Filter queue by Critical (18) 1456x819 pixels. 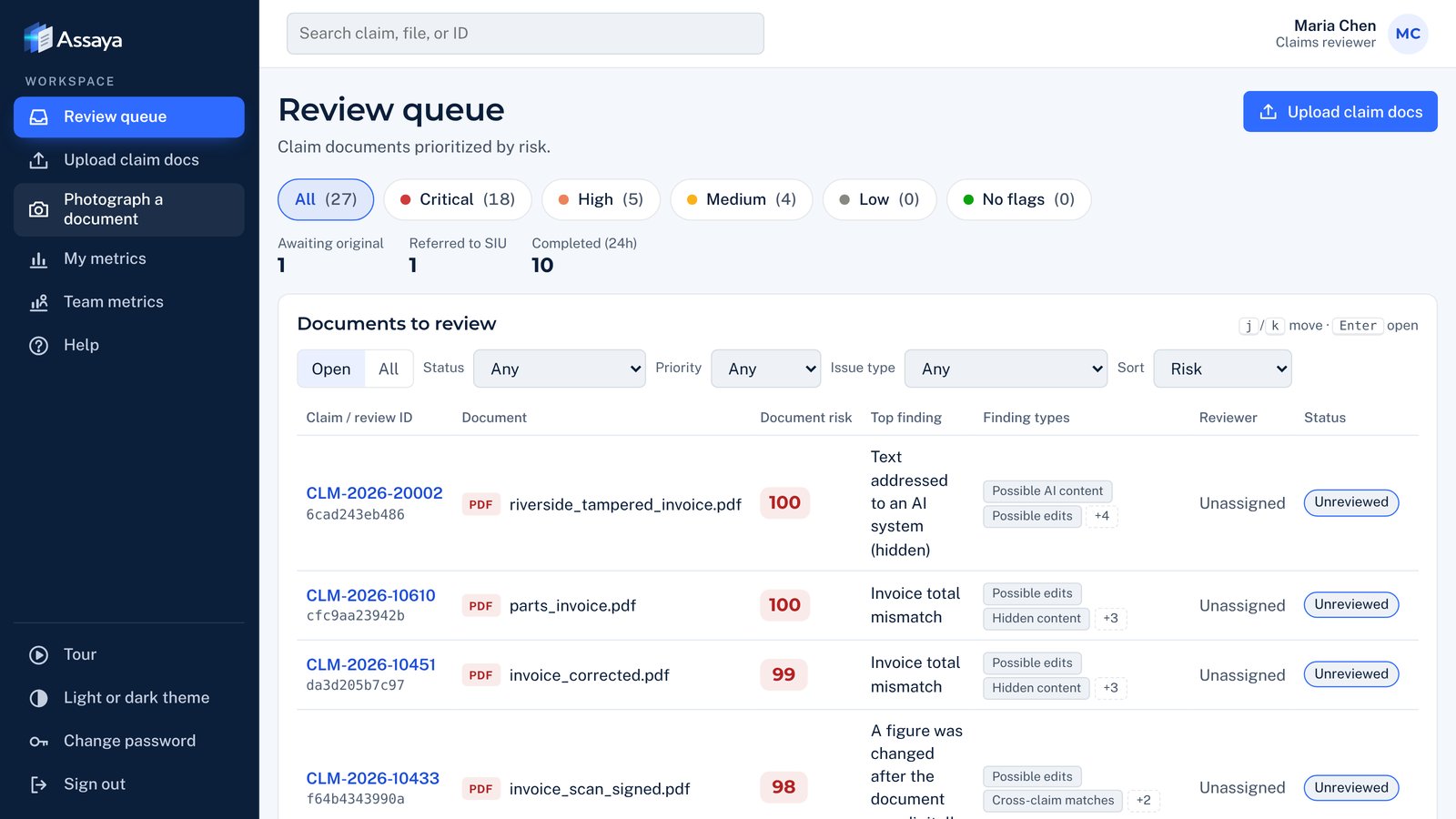point(458,199)
